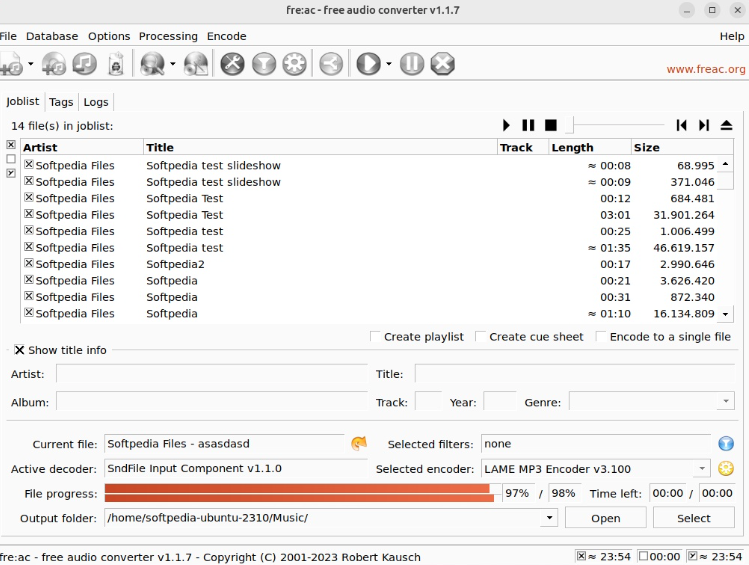Image resolution: width=749 pixels, height=565 pixels.
Task: Click the orange skip current file arrow icon
Action: (x=359, y=444)
